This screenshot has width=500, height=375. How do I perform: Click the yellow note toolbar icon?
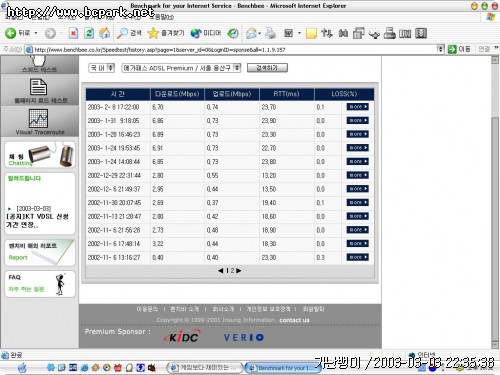311,33
